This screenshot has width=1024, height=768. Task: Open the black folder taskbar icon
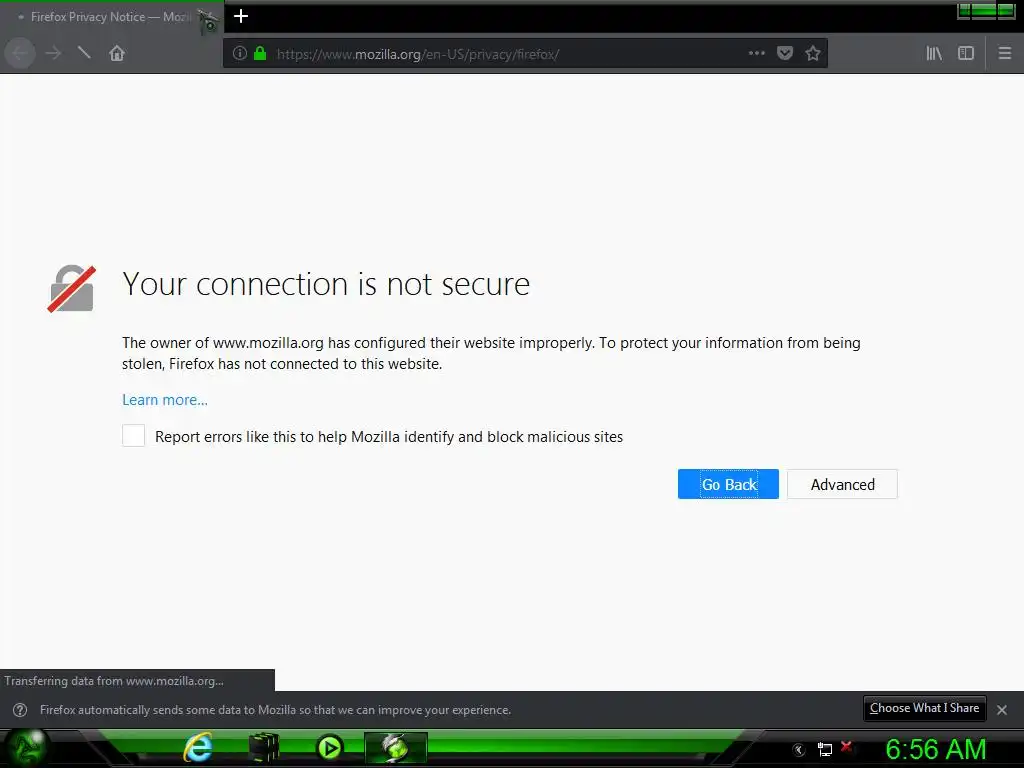[264, 748]
